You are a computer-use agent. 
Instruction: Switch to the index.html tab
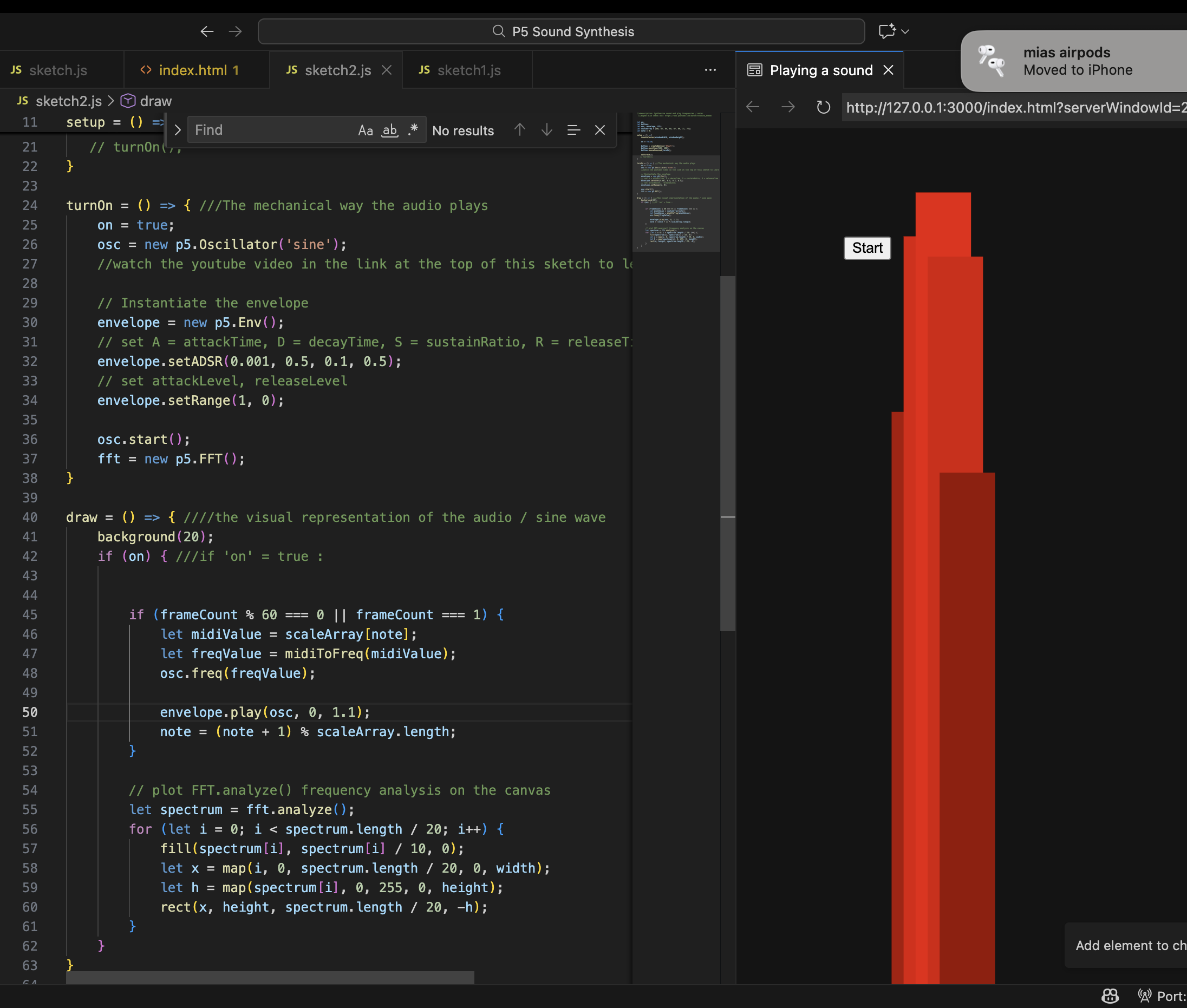(193, 70)
